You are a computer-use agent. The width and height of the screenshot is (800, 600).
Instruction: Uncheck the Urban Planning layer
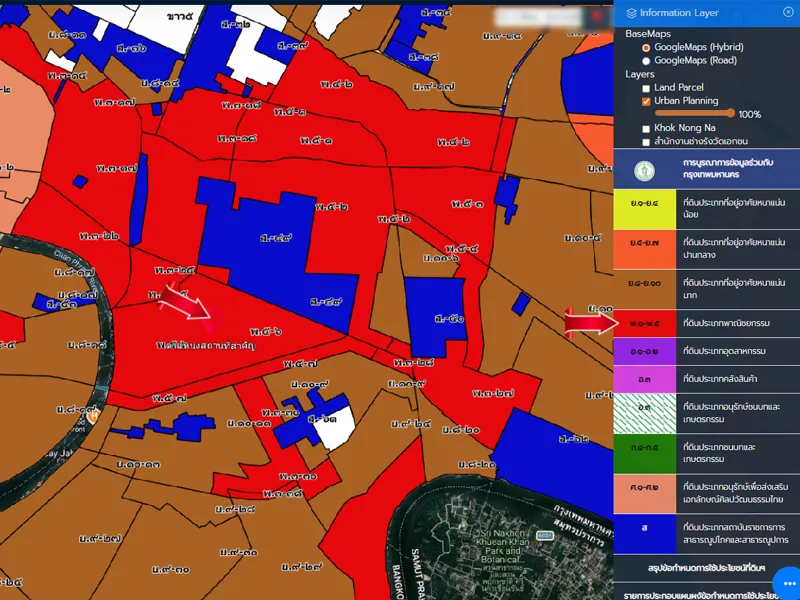pos(646,101)
